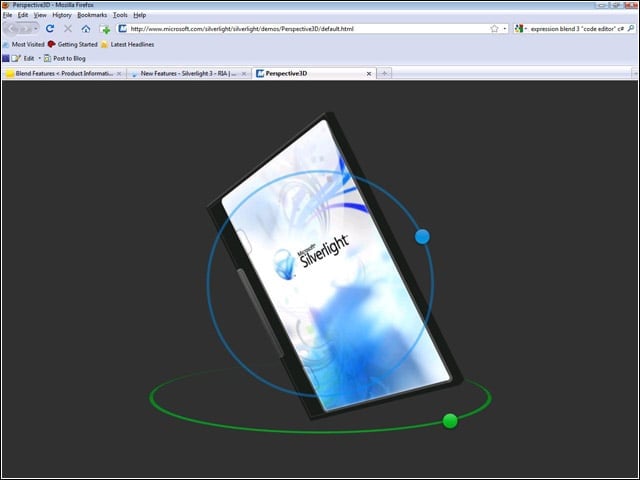Close the New Features Silverlight 3 tab

coord(244,73)
